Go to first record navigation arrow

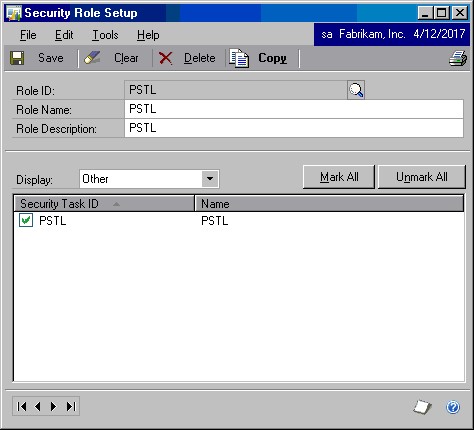click(x=22, y=406)
